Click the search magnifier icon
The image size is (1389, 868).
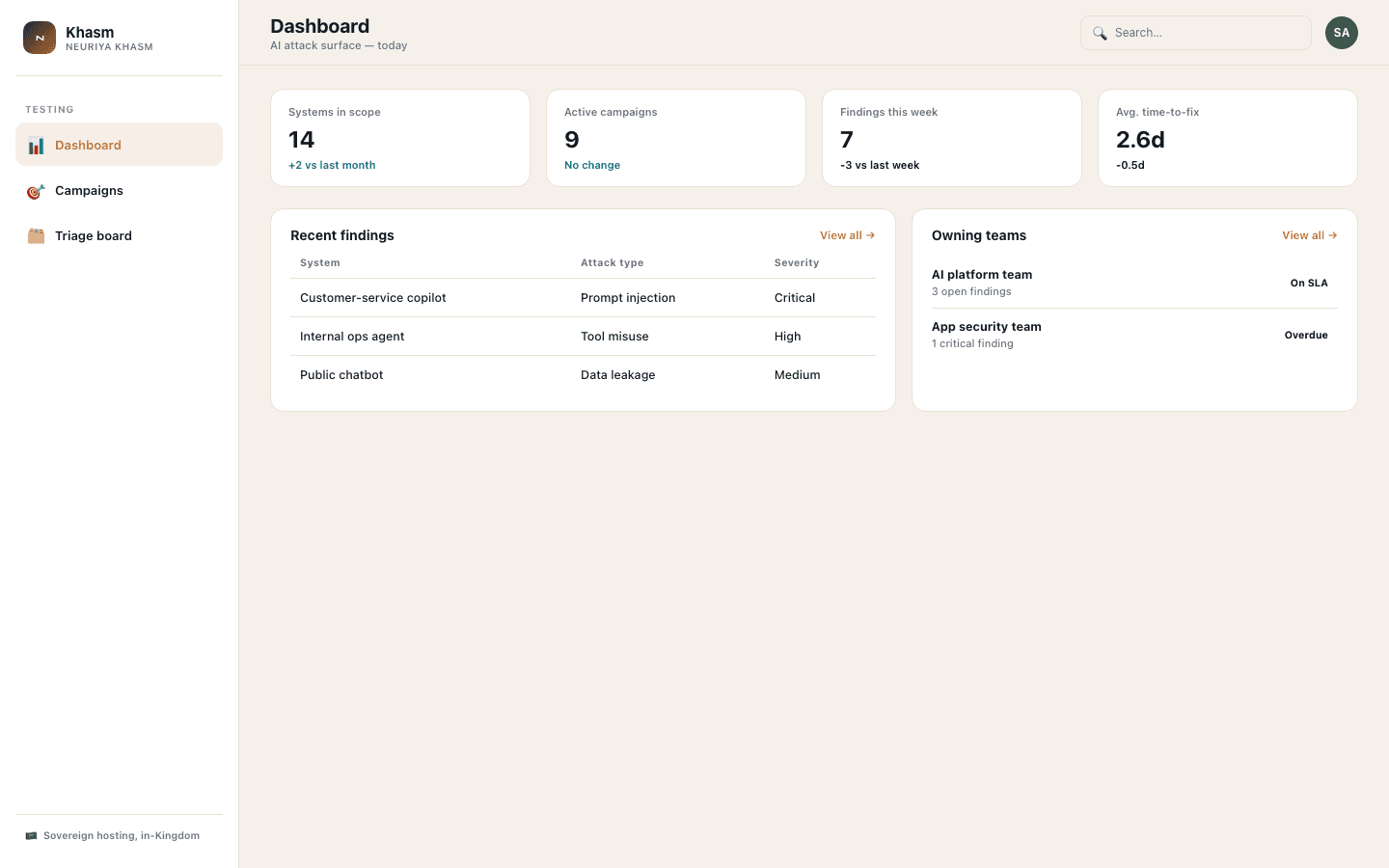point(1100,33)
